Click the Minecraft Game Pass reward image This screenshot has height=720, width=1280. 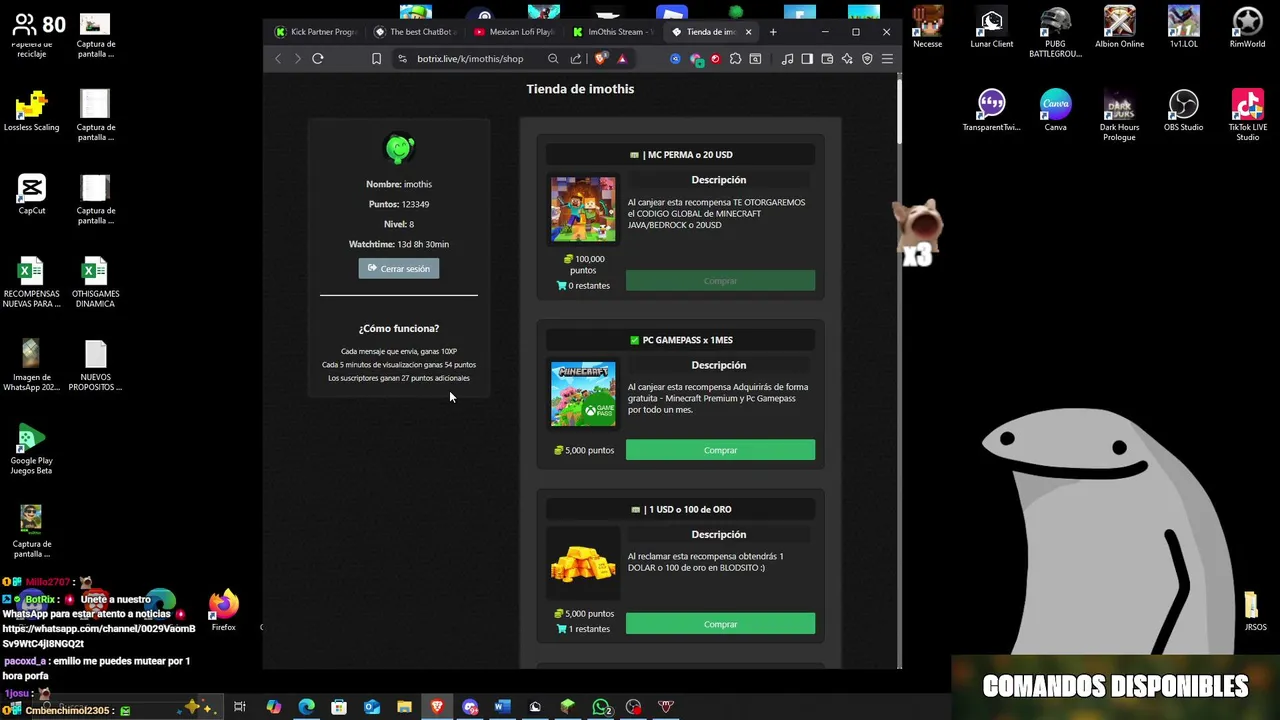point(583,394)
